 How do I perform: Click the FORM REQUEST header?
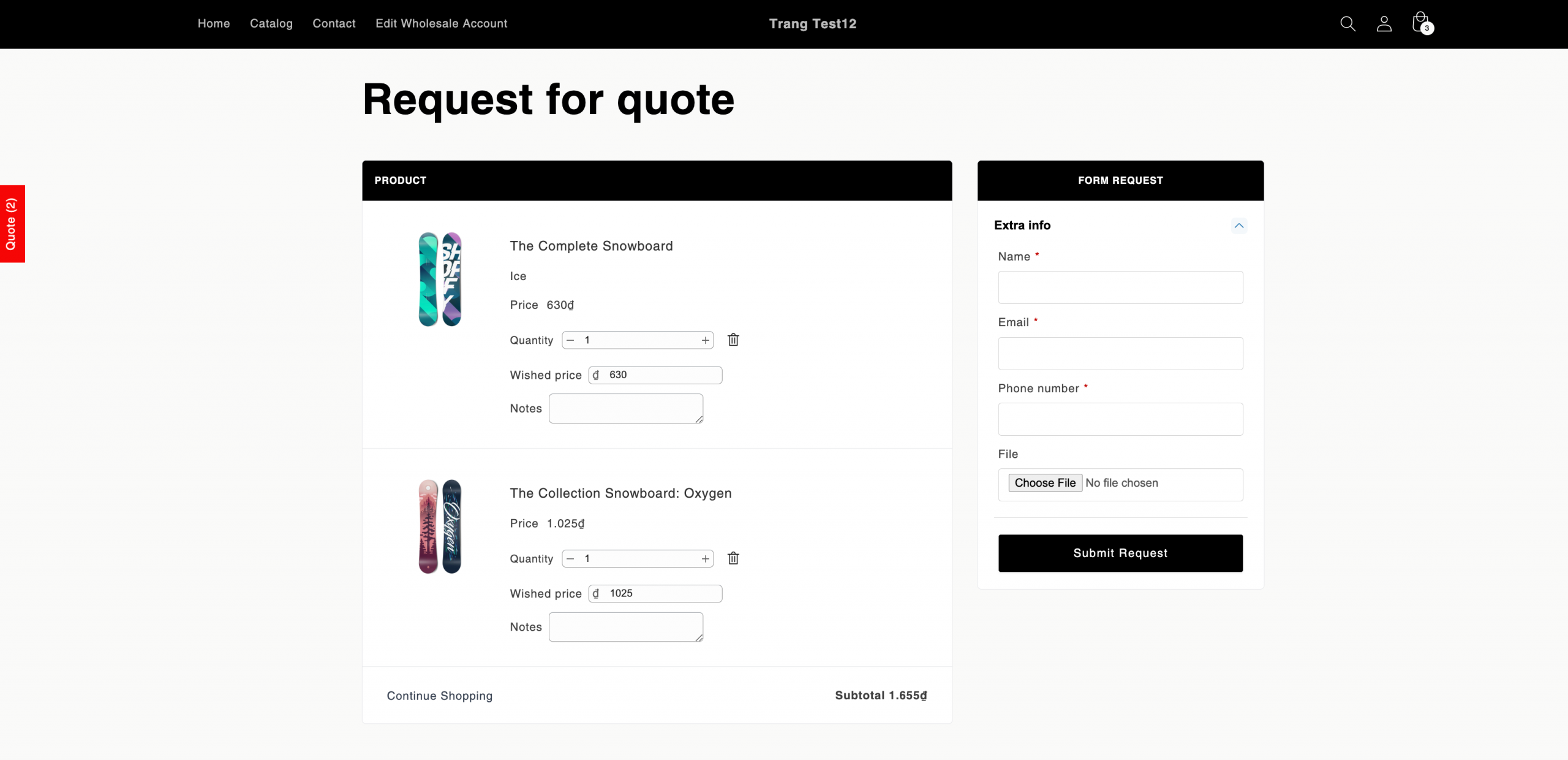(1120, 180)
